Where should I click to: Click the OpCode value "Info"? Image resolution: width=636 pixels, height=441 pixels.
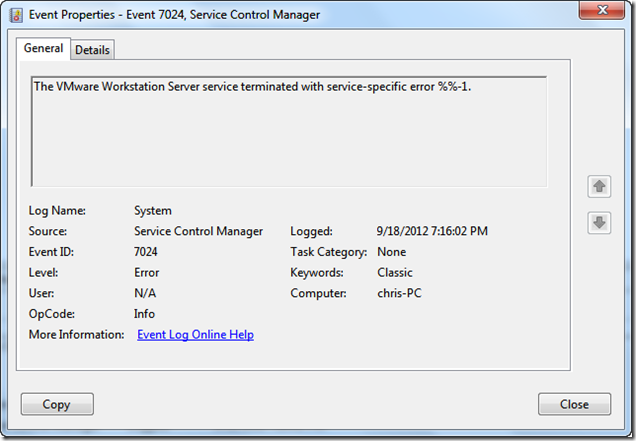coord(145,314)
